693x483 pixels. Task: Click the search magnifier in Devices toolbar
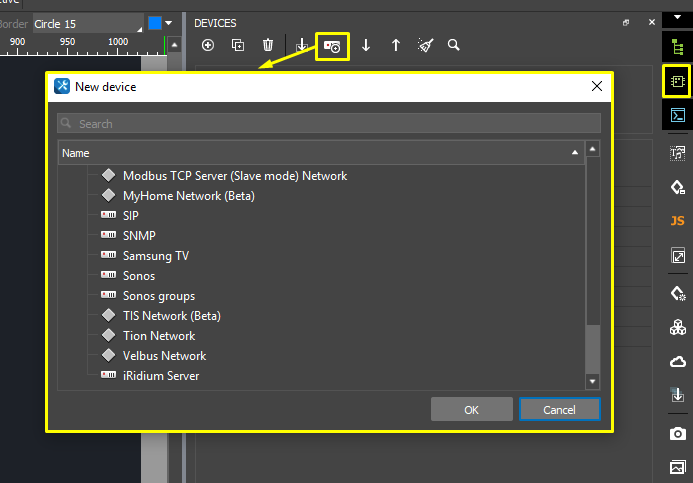[453, 45]
